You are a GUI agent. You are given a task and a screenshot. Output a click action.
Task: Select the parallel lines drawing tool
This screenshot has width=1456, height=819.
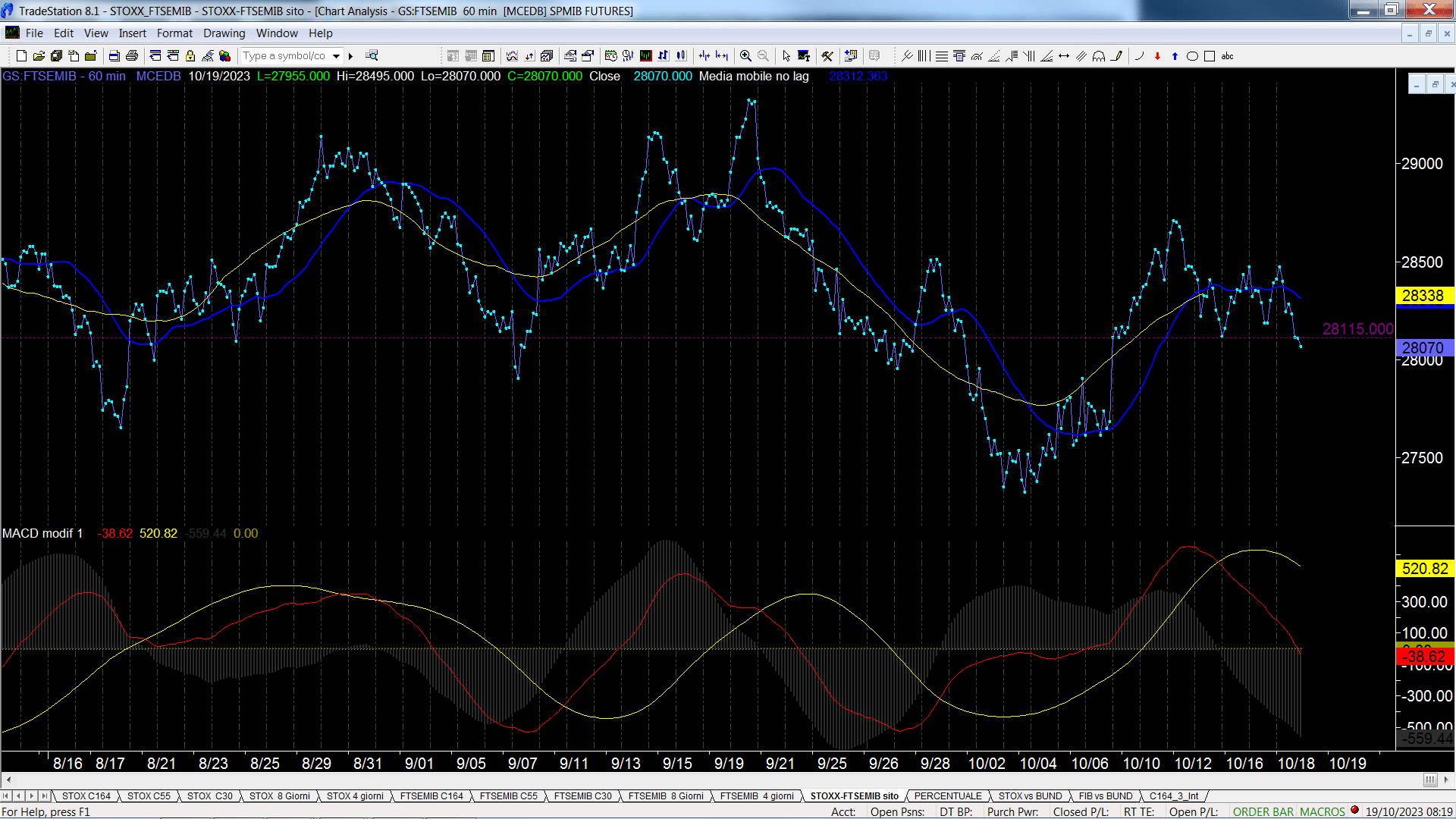1081,56
